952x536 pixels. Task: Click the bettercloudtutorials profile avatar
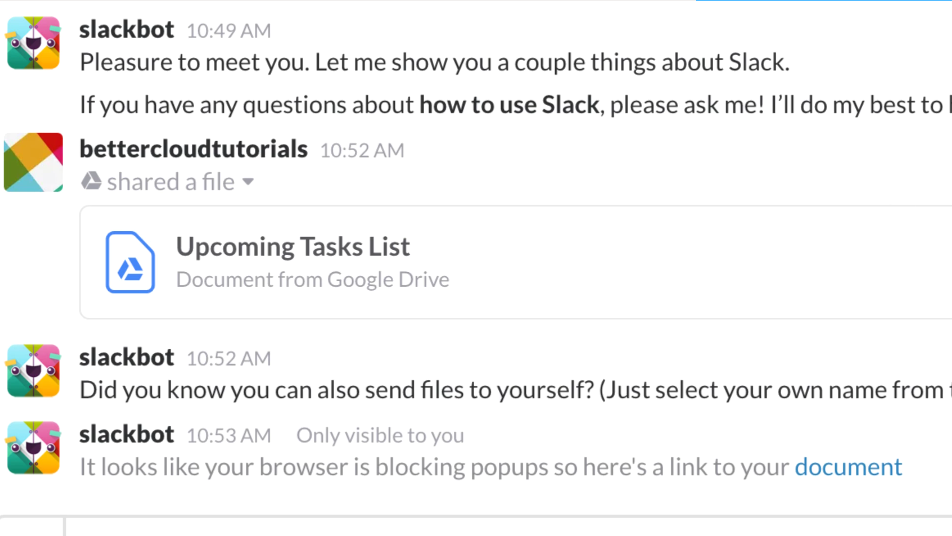coord(33,162)
